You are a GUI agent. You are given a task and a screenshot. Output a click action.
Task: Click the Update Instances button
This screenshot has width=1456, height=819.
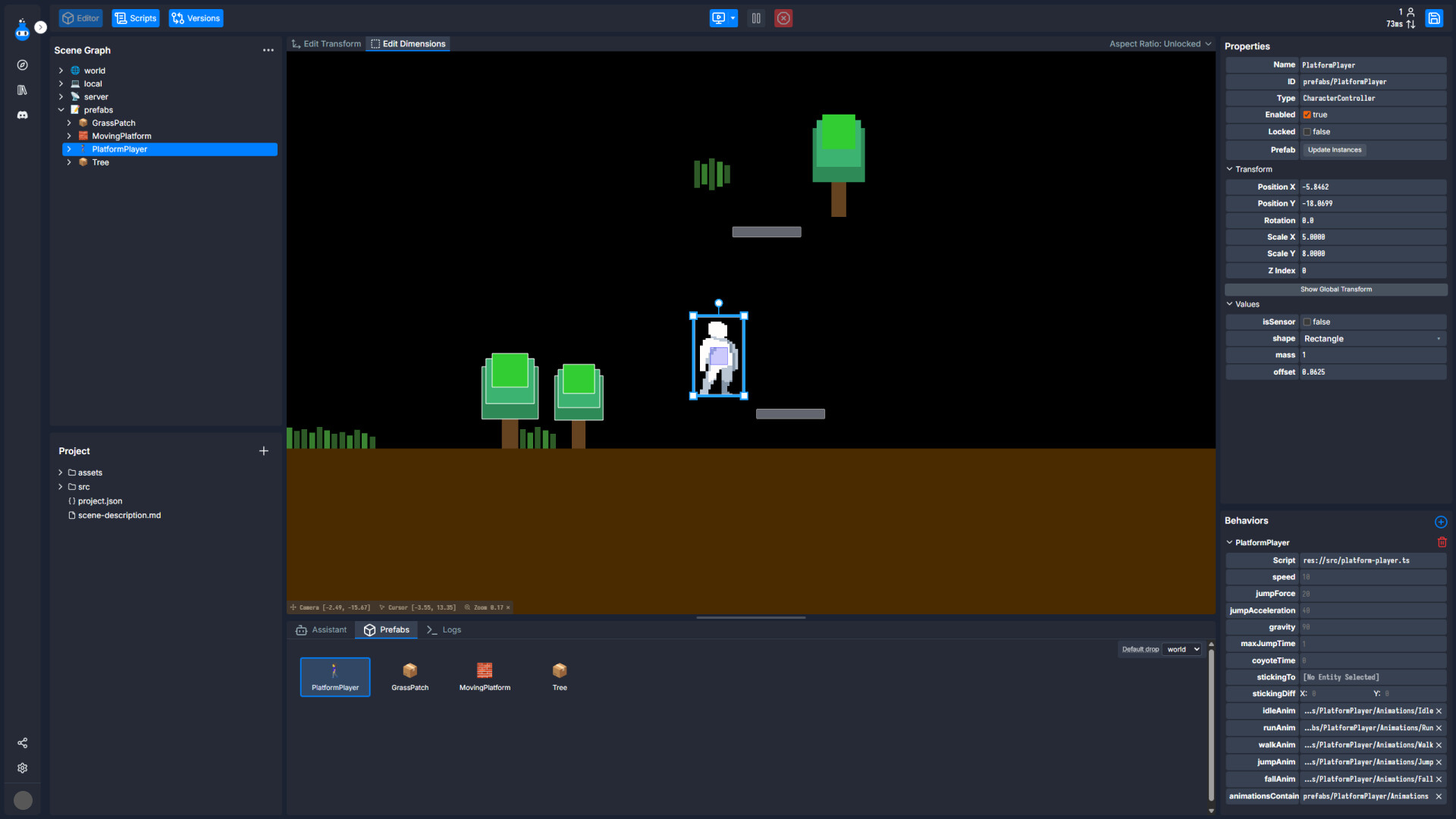pyautogui.click(x=1334, y=149)
